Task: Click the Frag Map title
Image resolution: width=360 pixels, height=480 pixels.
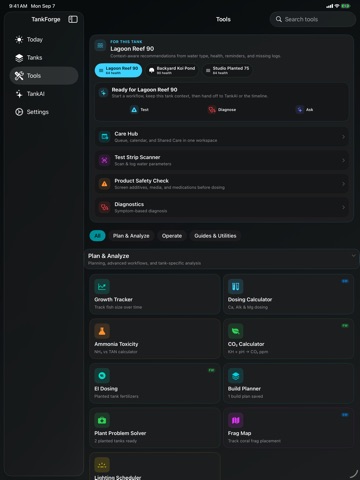Action: pos(239,433)
